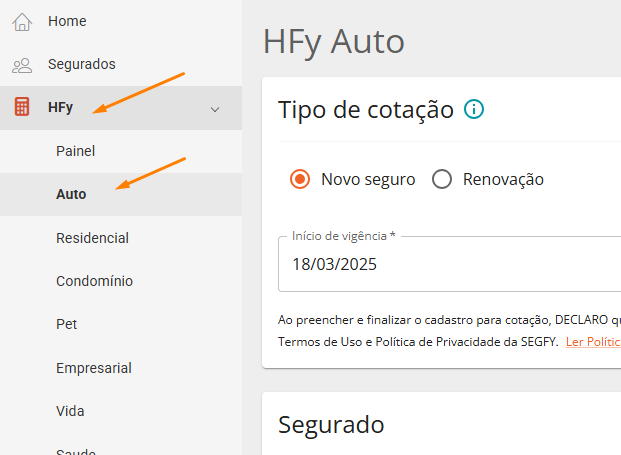Open Residencial submenu item
This screenshot has width=621, height=455.
pyautogui.click(x=92, y=238)
